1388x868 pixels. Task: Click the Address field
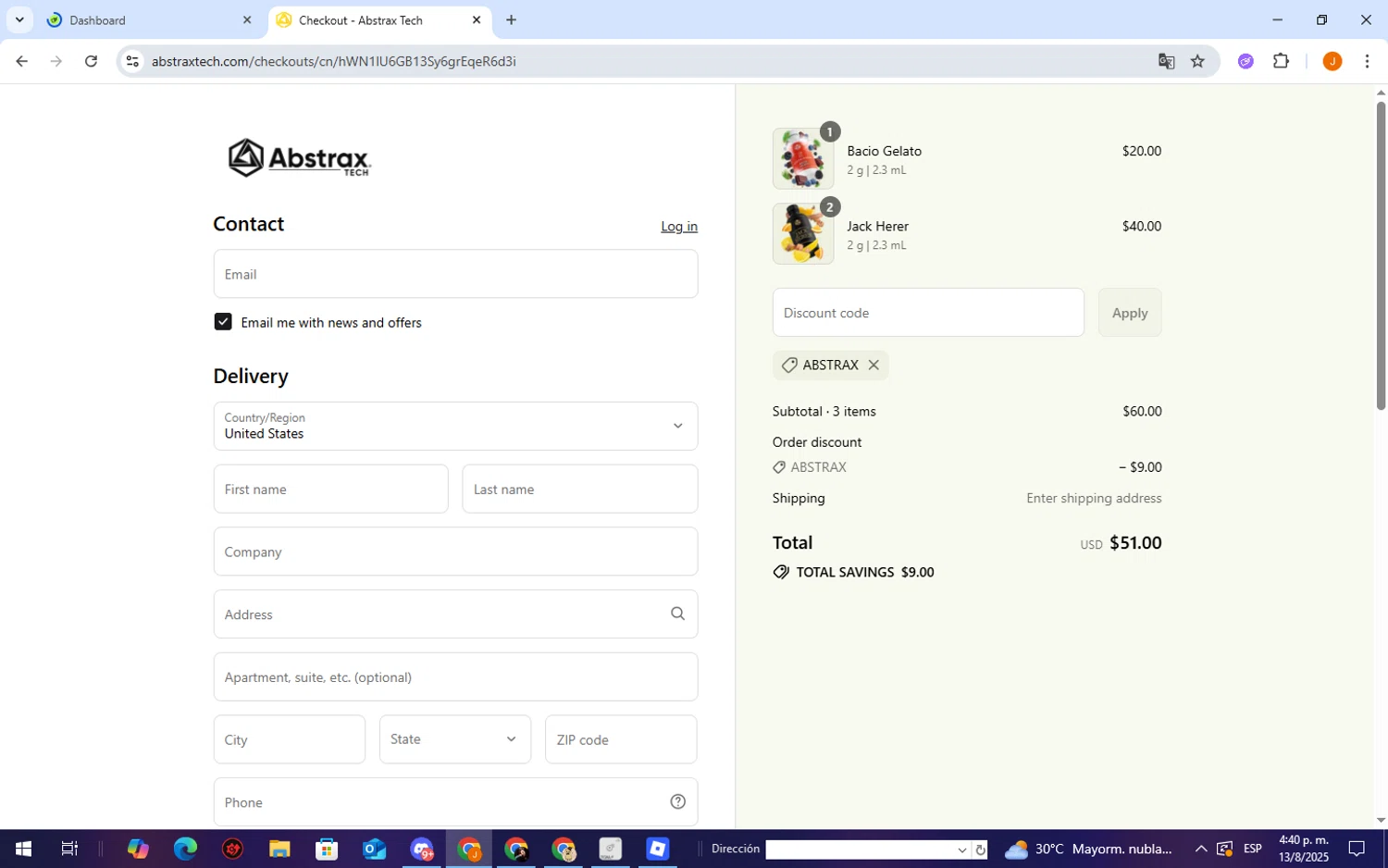[x=455, y=614]
